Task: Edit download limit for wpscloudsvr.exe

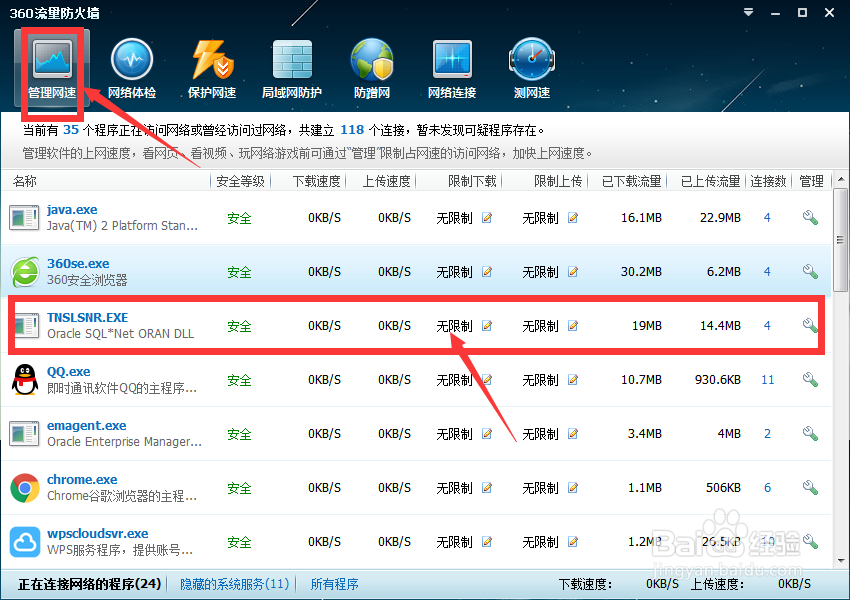Action: (x=487, y=541)
